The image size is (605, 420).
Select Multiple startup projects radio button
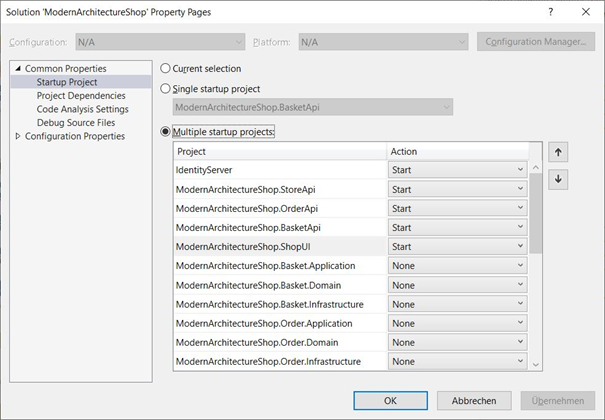coord(166,131)
